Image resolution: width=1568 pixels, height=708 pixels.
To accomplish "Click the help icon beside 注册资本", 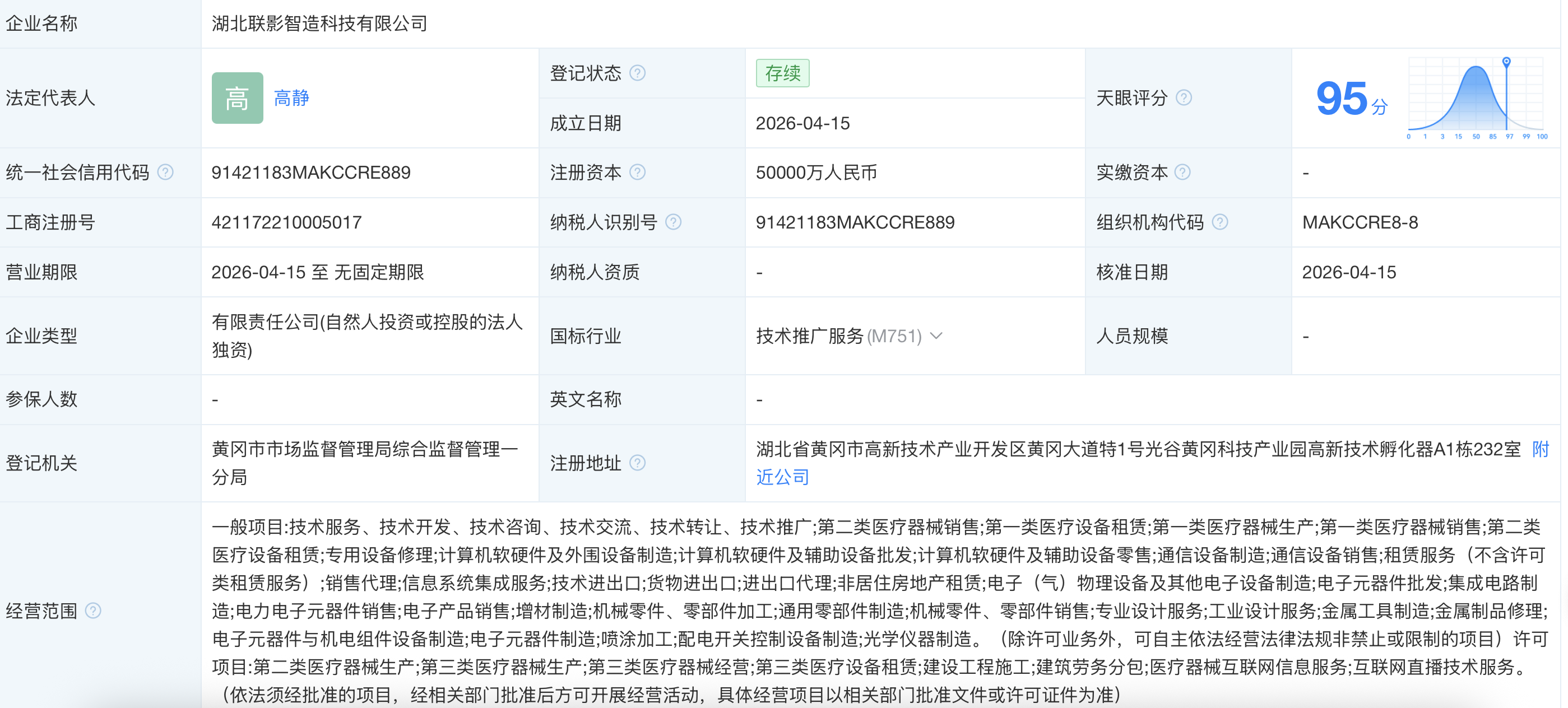I will (x=637, y=172).
